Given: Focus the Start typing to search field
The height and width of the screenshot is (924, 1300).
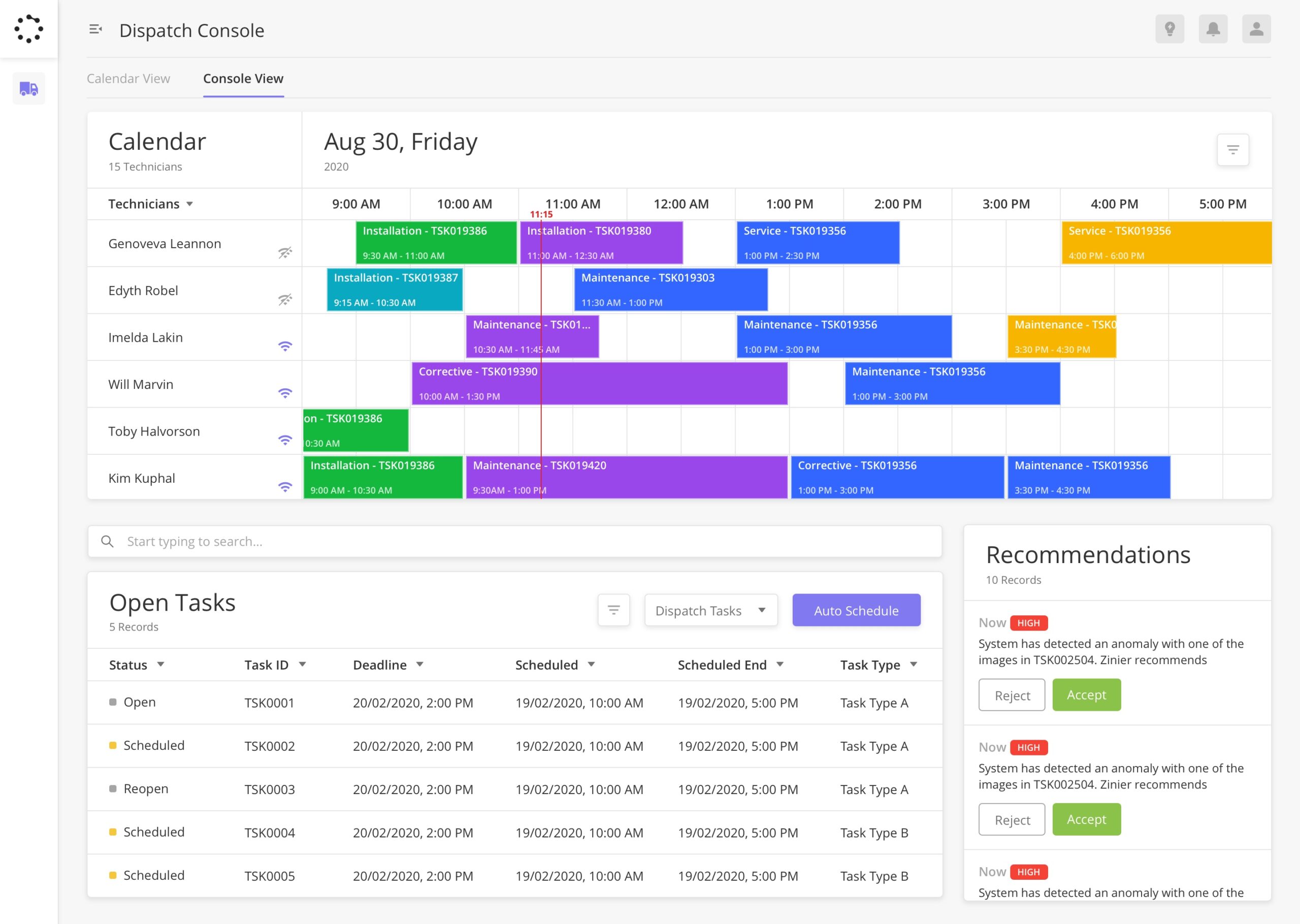Looking at the screenshot, I should pos(515,541).
